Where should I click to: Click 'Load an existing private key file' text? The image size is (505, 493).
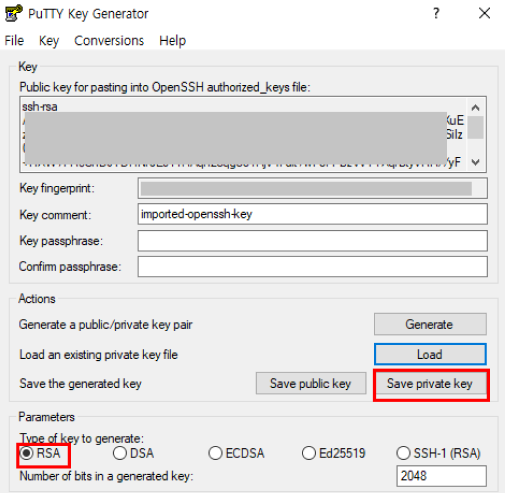pos(99,355)
